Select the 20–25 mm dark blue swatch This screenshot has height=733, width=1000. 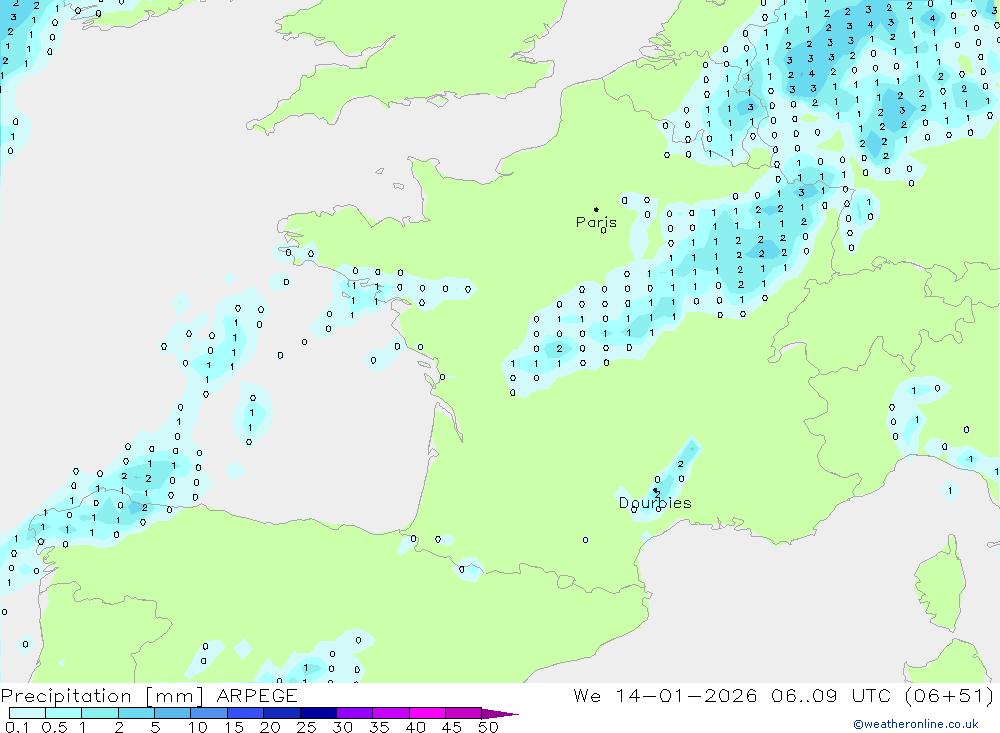pyautogui.click(x=282, y=713)
